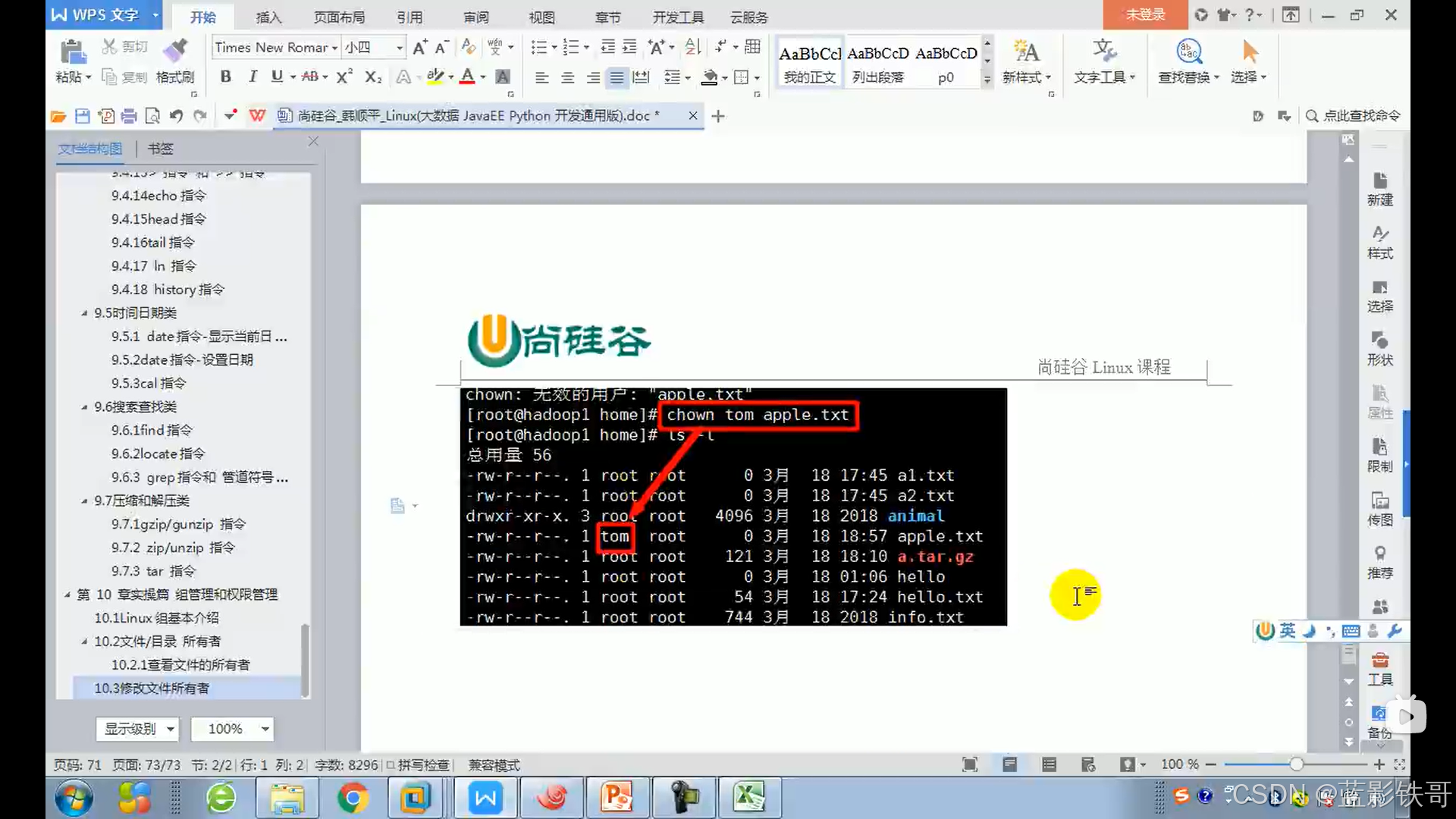Toggle bold formatting

coord(225,77)
